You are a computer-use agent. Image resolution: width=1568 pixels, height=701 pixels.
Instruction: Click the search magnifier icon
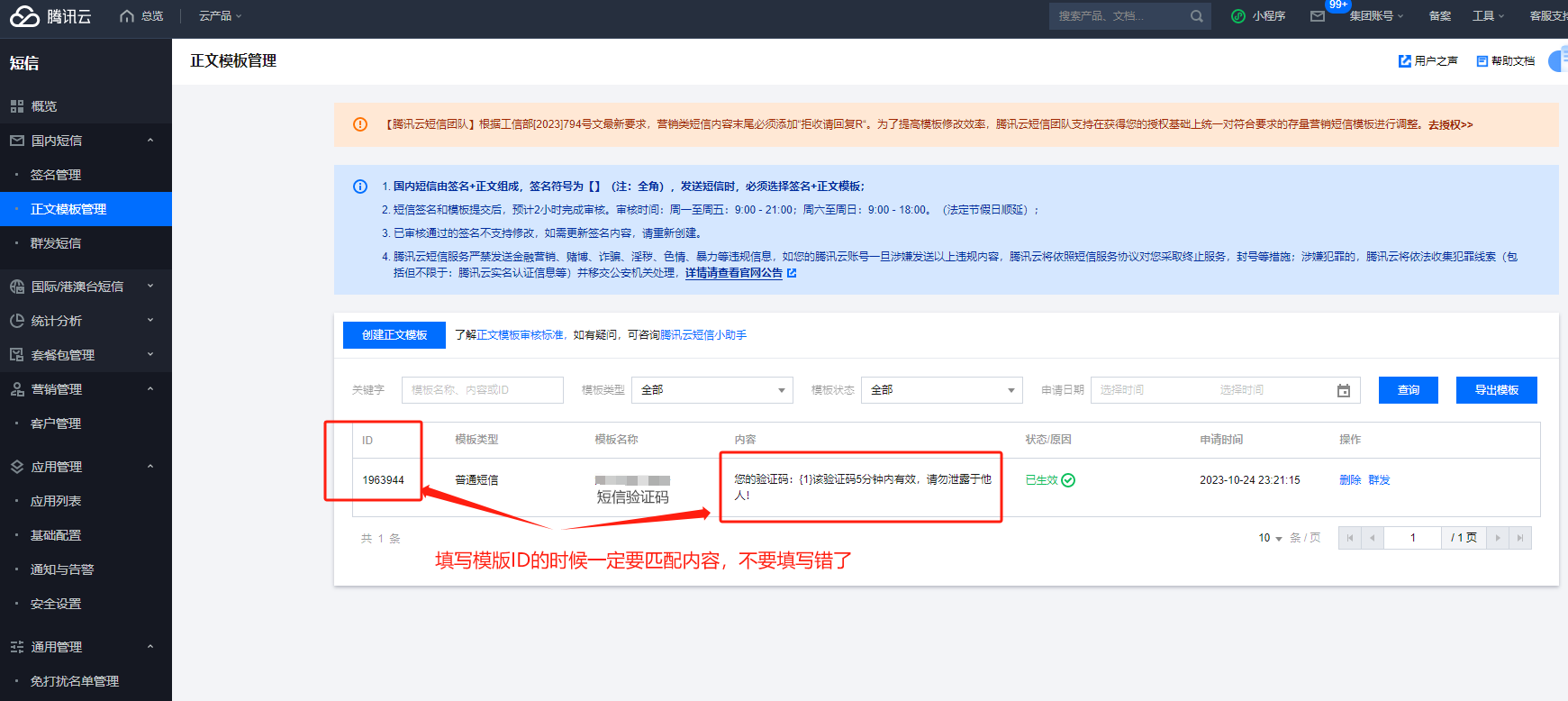tap(1196, 16)
